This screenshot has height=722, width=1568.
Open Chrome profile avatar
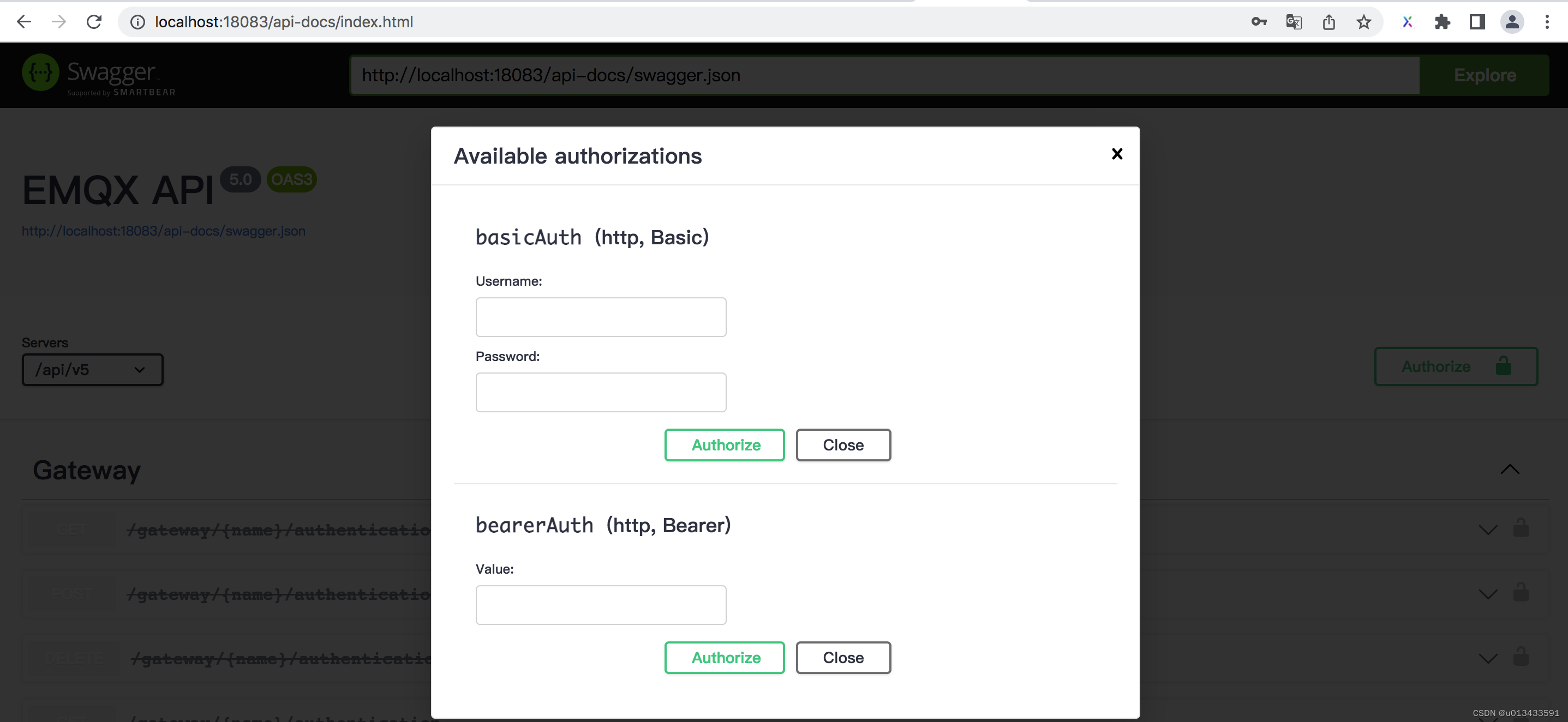(1512, 22)
